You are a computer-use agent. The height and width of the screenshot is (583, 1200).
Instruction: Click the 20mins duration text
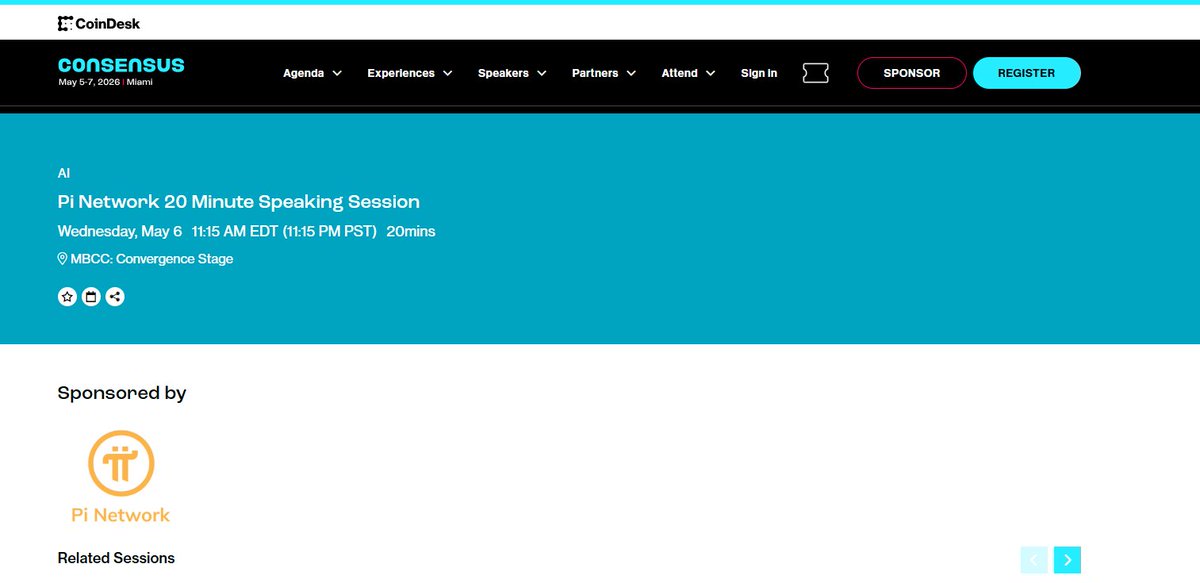(x=411, y=231)
